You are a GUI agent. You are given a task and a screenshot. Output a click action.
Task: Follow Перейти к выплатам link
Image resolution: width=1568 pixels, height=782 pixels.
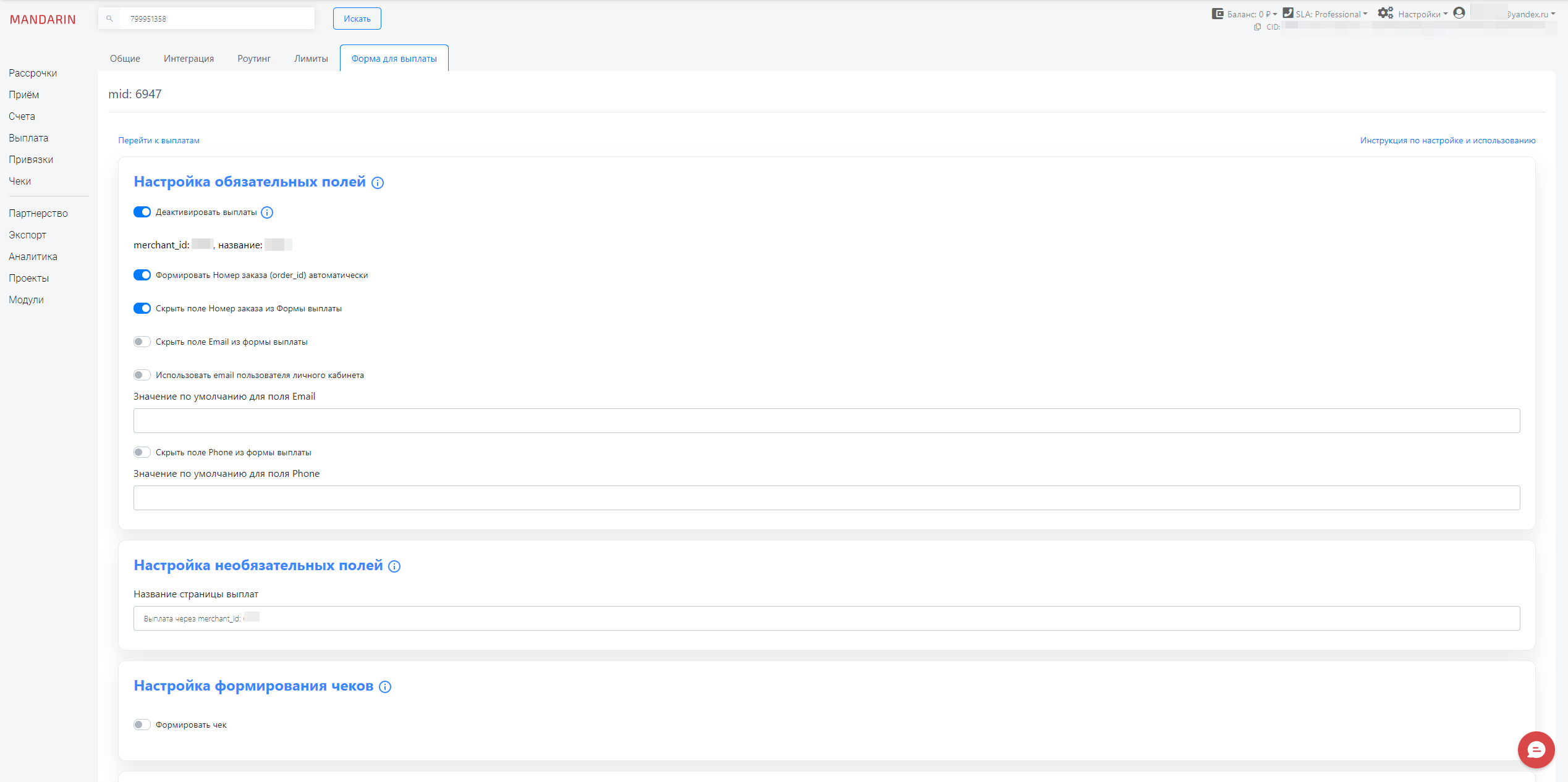[x=159, y=140]
